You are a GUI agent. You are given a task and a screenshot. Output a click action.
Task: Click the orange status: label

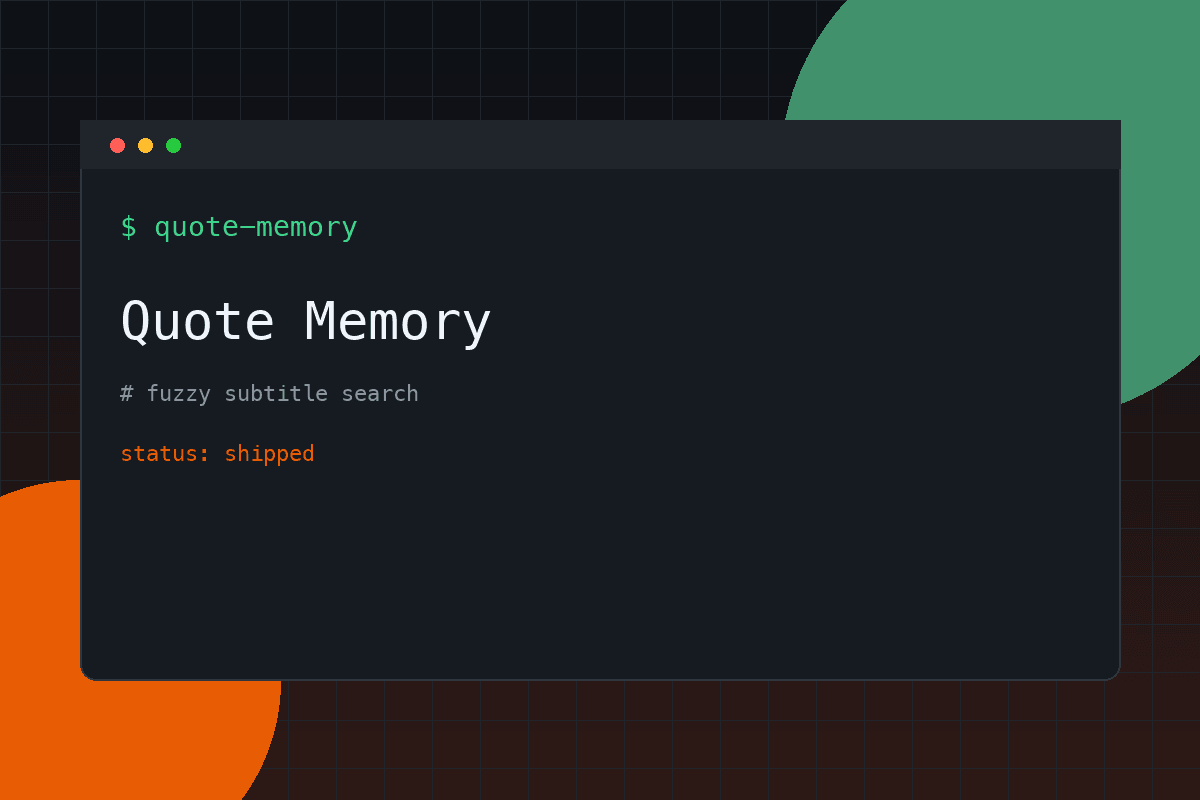tap(165, 453)
